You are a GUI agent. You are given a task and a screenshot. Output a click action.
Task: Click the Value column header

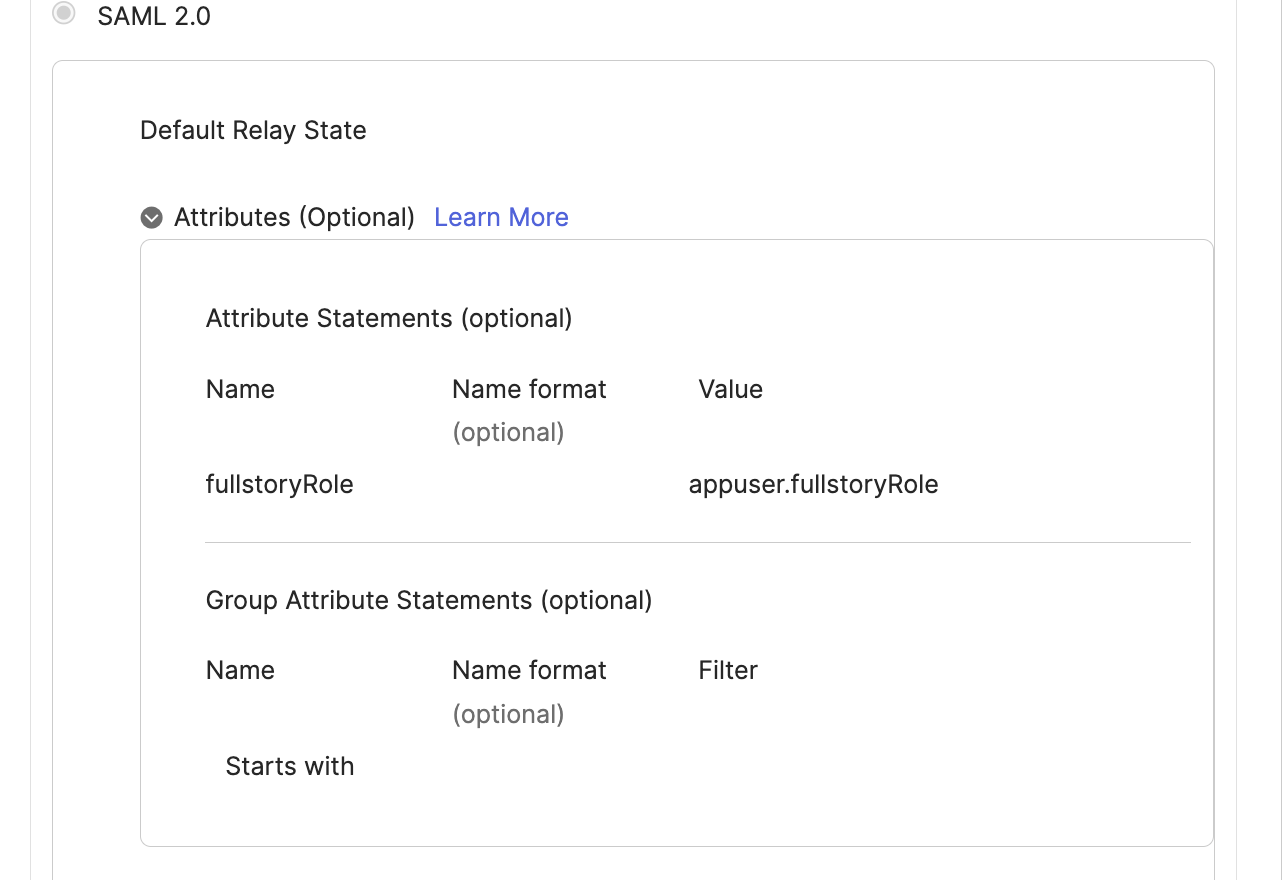(730, 389)
